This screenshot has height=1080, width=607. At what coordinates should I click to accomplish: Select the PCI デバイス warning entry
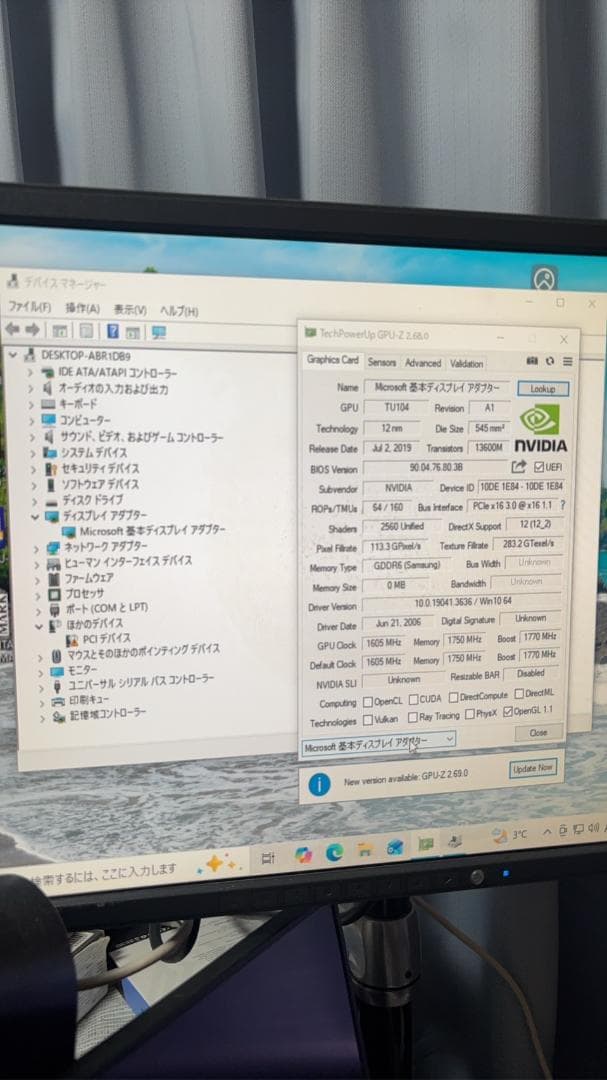pos(97,638)
